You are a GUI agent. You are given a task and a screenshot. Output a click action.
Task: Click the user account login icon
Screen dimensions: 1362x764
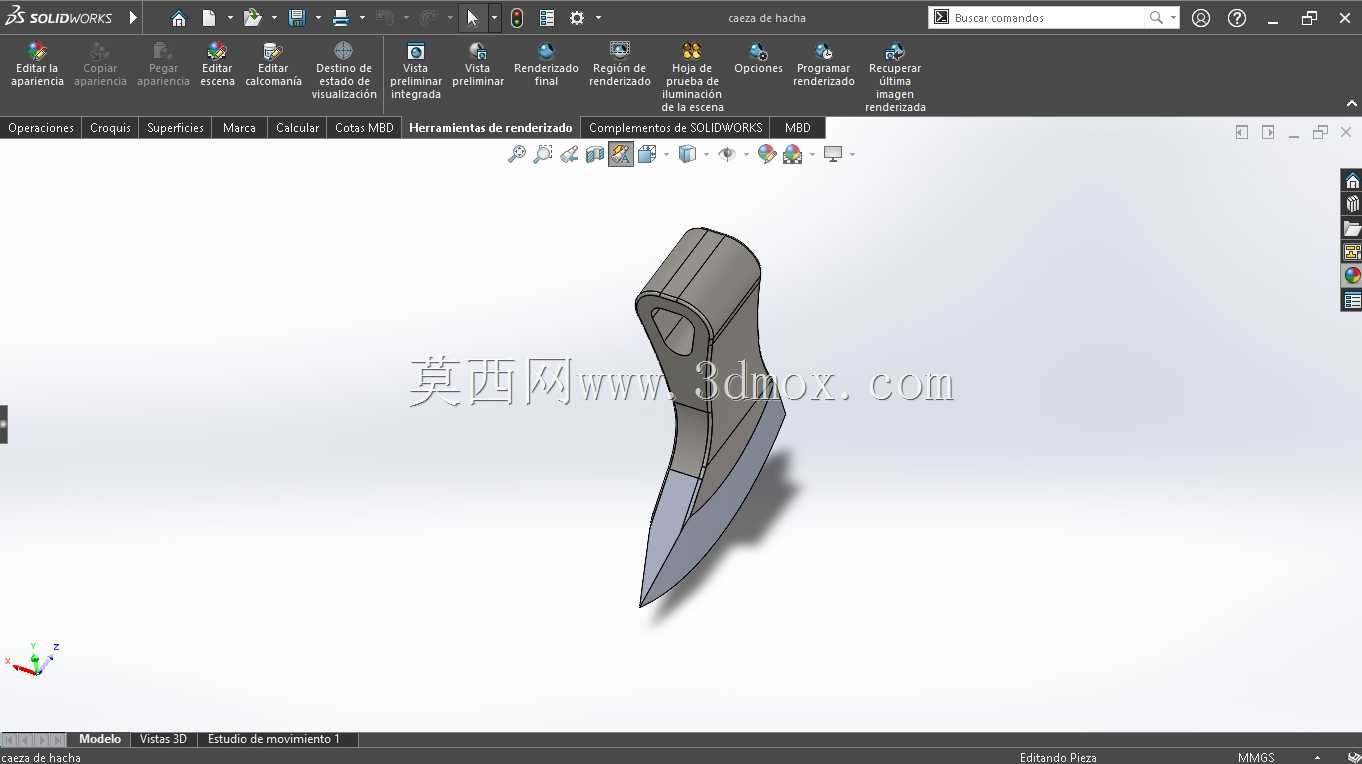click(1201, 18)
